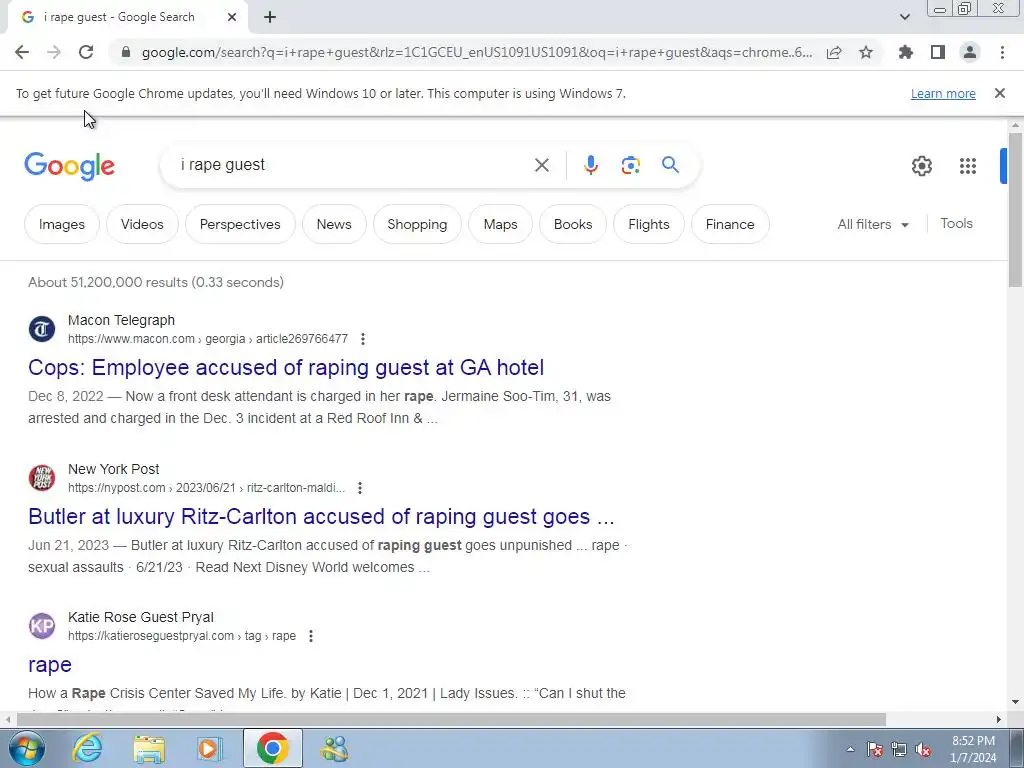
Task: Click the New York Post favicon
Action: pos(42,477)
